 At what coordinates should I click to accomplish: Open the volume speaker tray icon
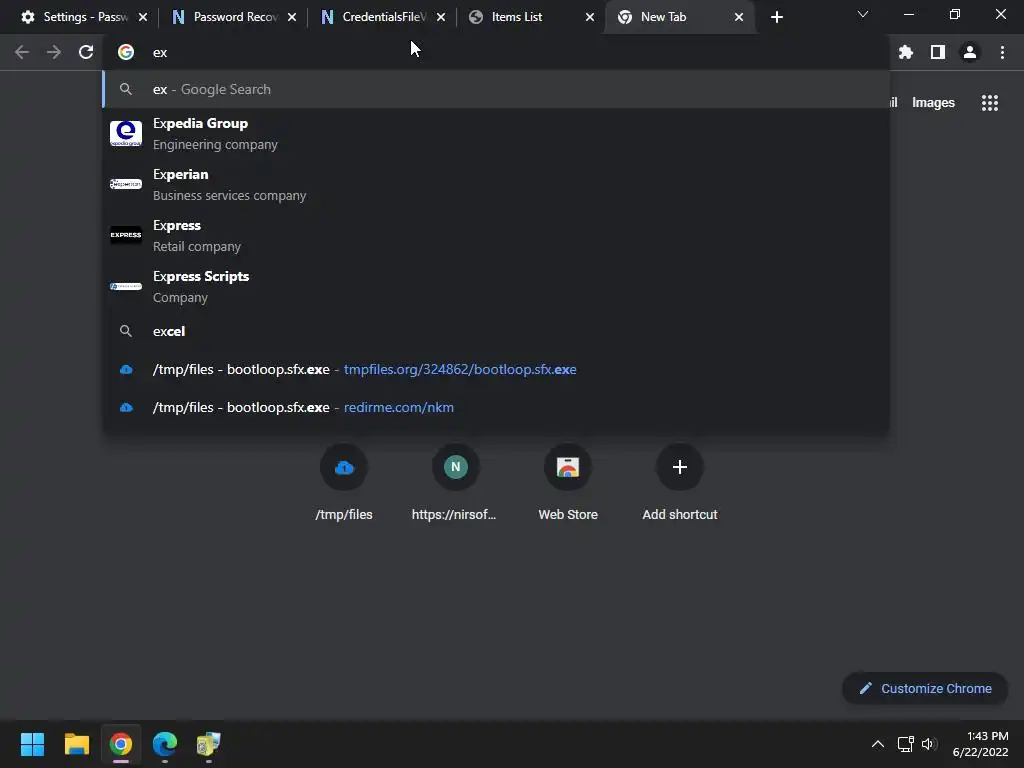pos(929,744)
